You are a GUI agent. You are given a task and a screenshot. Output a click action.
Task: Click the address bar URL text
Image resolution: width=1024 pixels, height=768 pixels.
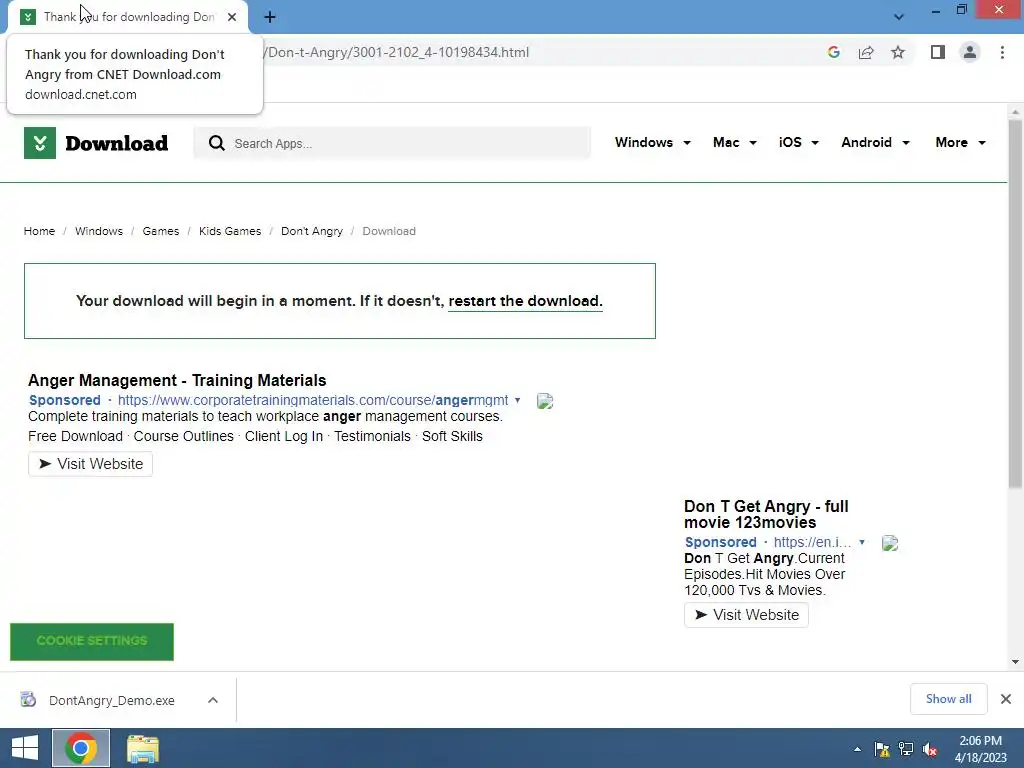point(396,52)
